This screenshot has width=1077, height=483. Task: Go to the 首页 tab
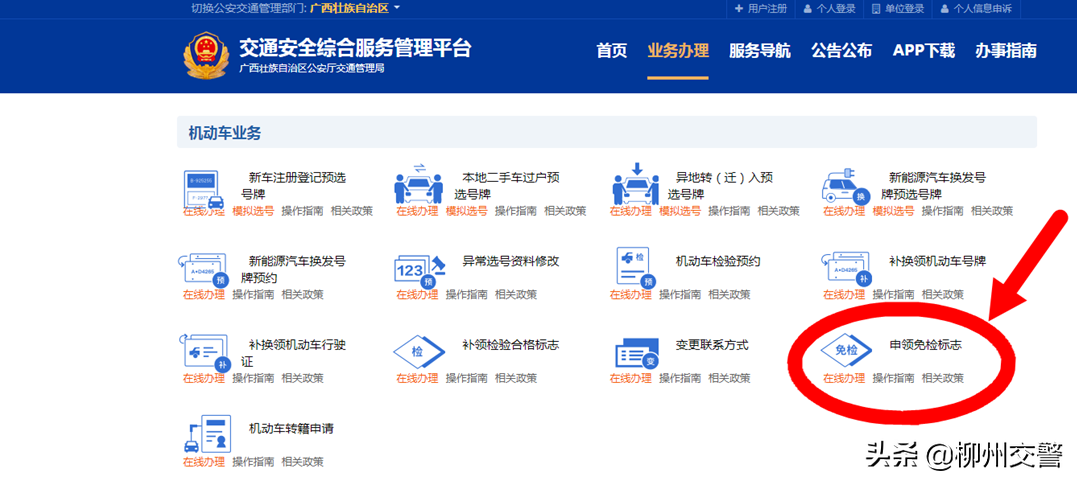(611, 51)
